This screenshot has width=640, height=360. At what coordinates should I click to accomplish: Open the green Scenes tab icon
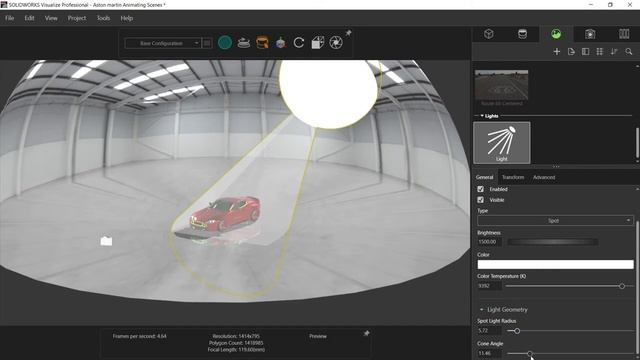click(x=556, y=34)
